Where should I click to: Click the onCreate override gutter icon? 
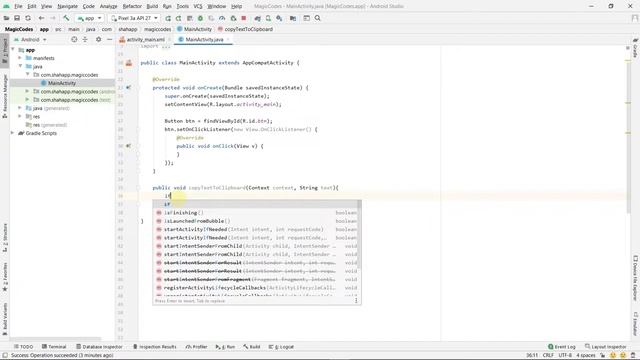coord(128,87)
